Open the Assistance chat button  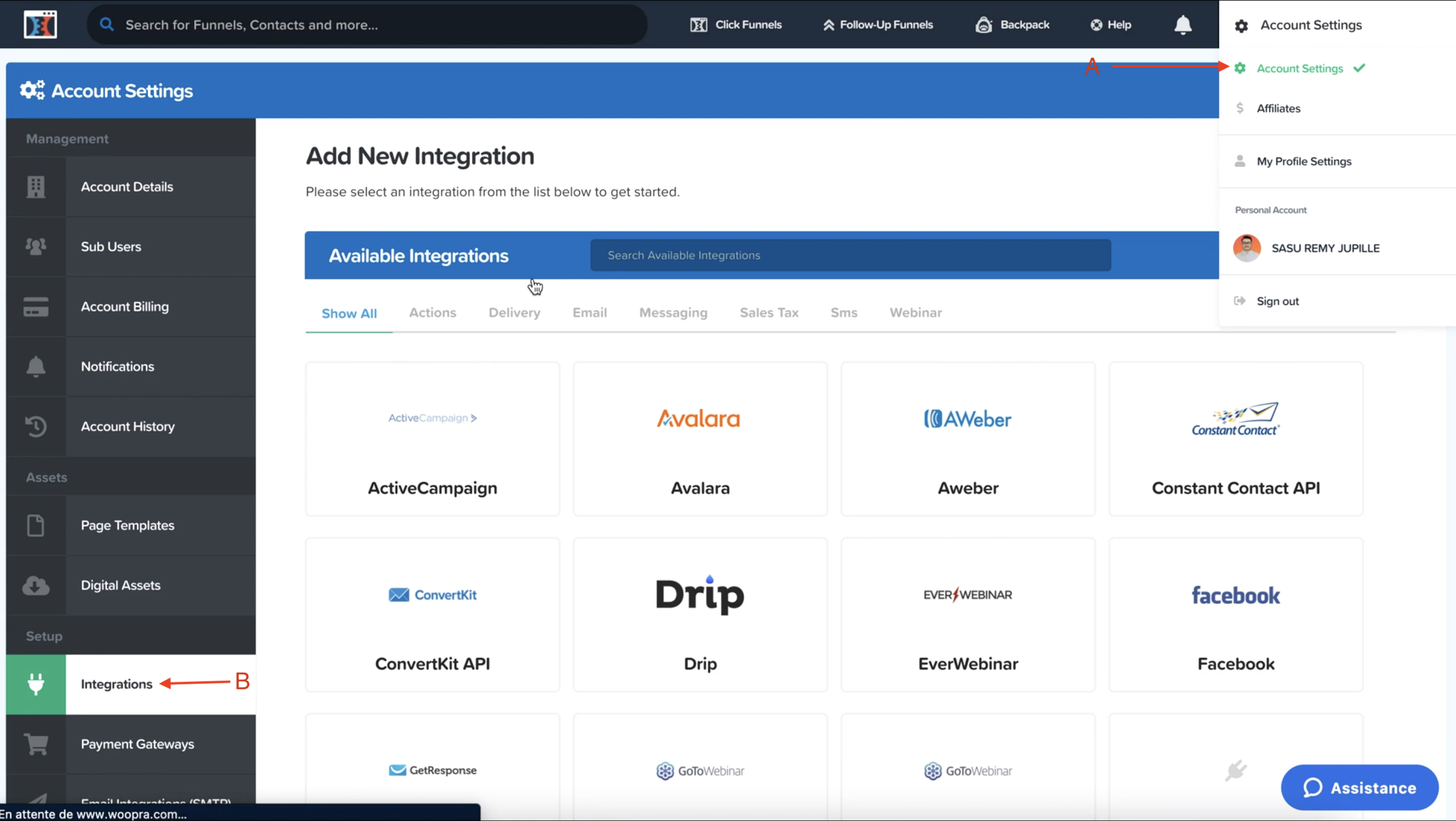[x=1359, y=788]
